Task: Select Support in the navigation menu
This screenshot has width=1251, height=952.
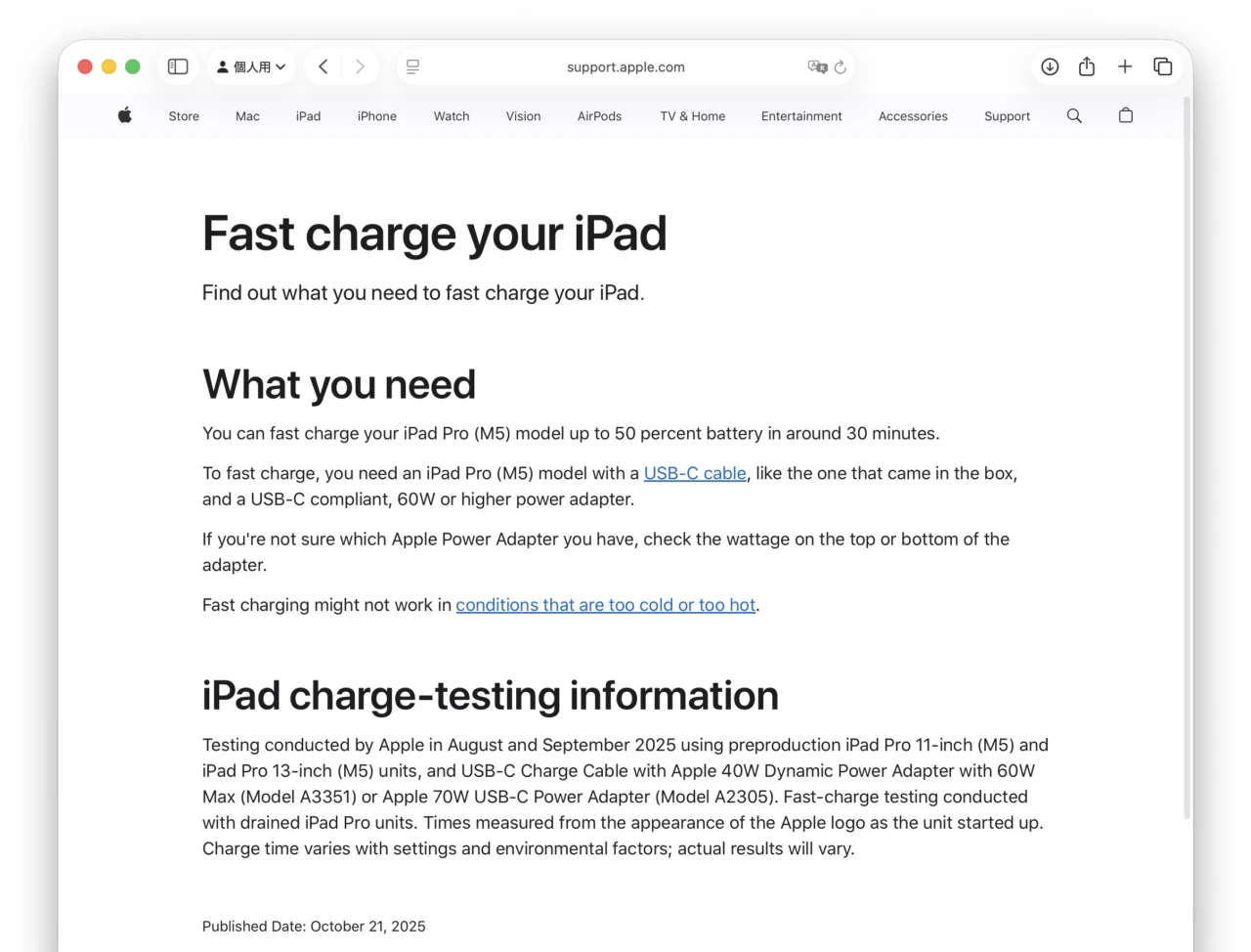Action: 1007,115
